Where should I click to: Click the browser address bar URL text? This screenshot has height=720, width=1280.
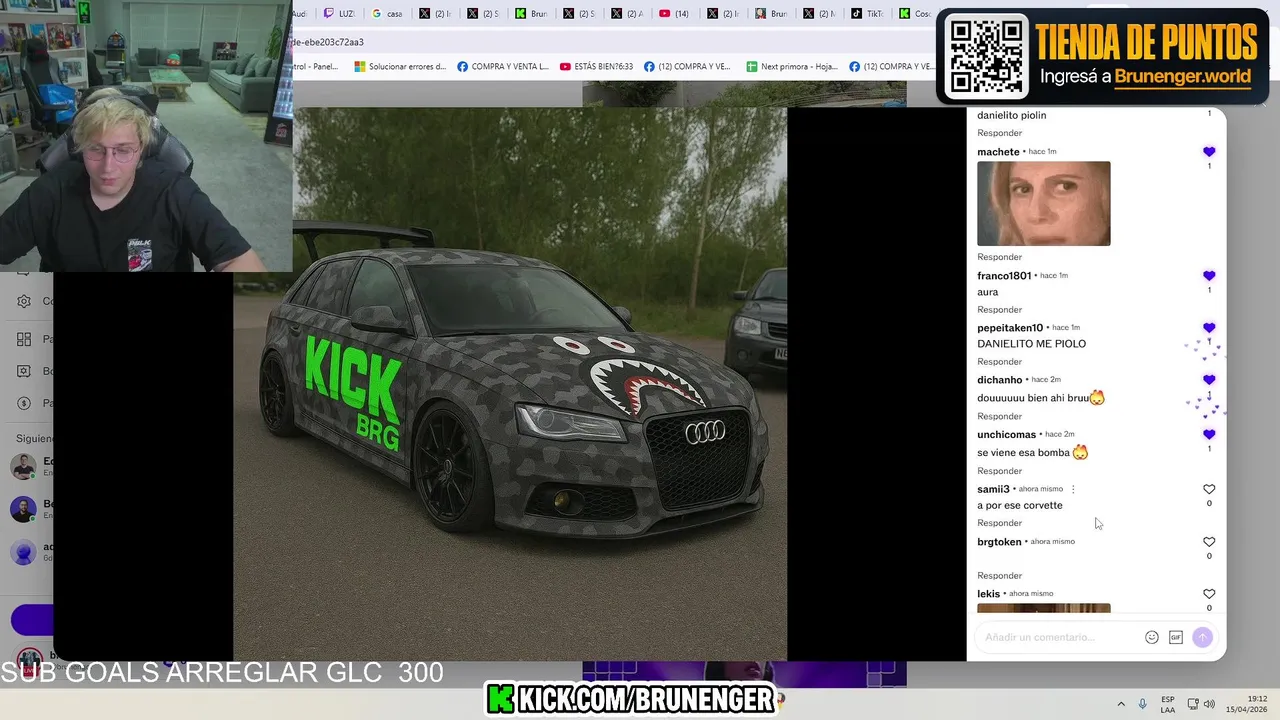pos(328,42)
